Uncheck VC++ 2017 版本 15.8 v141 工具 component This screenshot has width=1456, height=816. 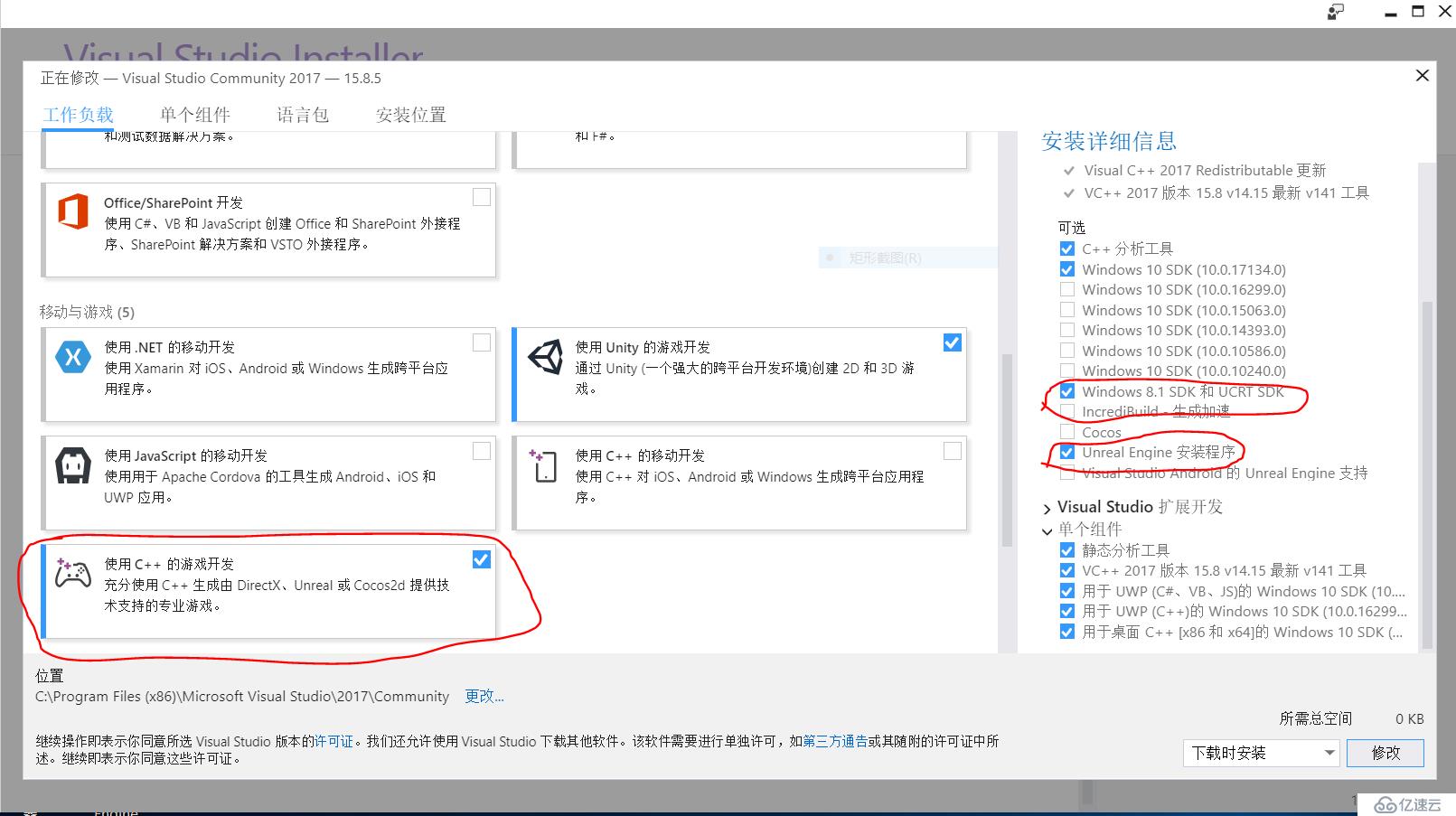[1067, 570]
